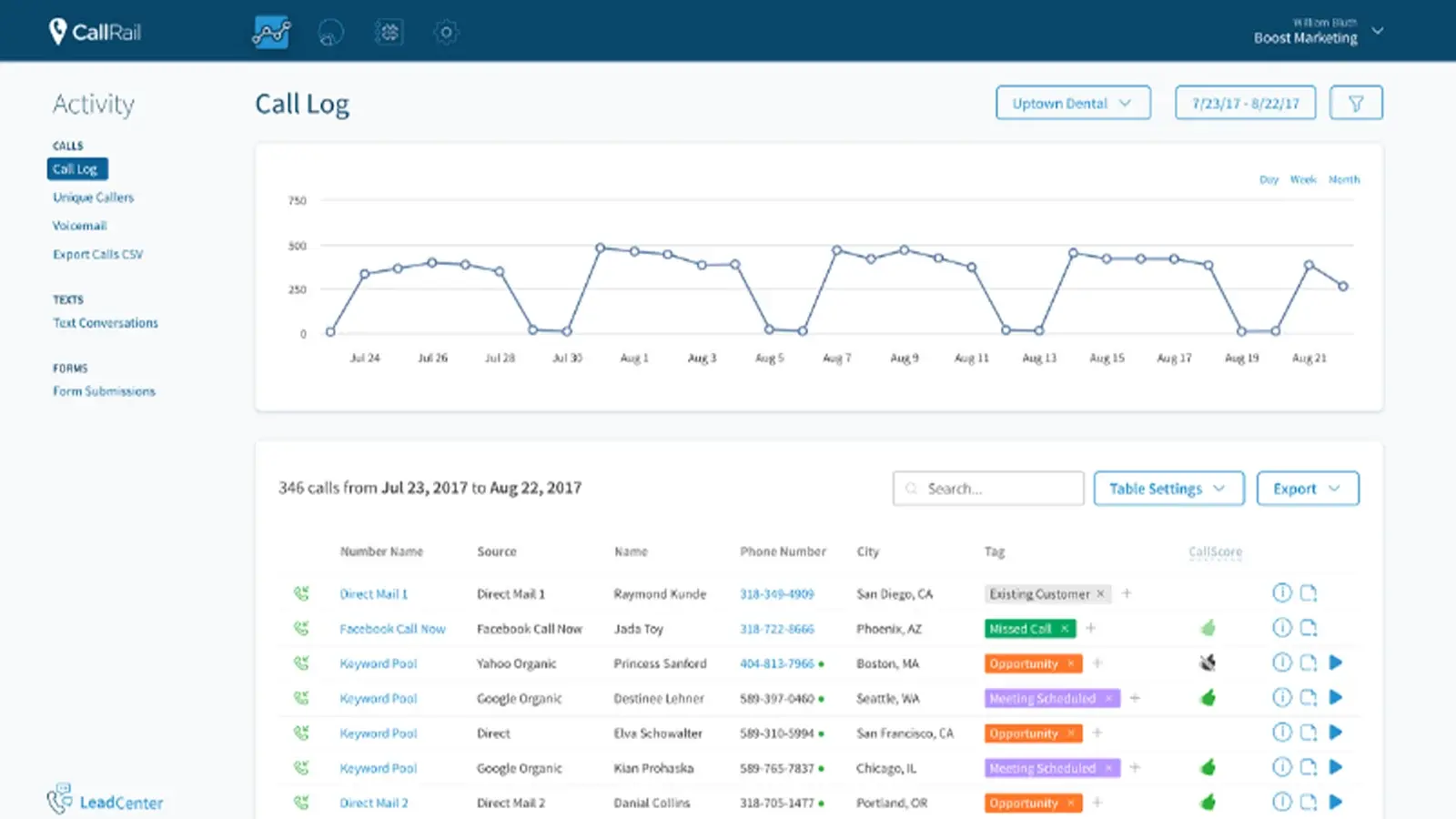Play the Princess Sanford call recording
Screen dimensions: 1456x819
click(x=1336, y=662)
